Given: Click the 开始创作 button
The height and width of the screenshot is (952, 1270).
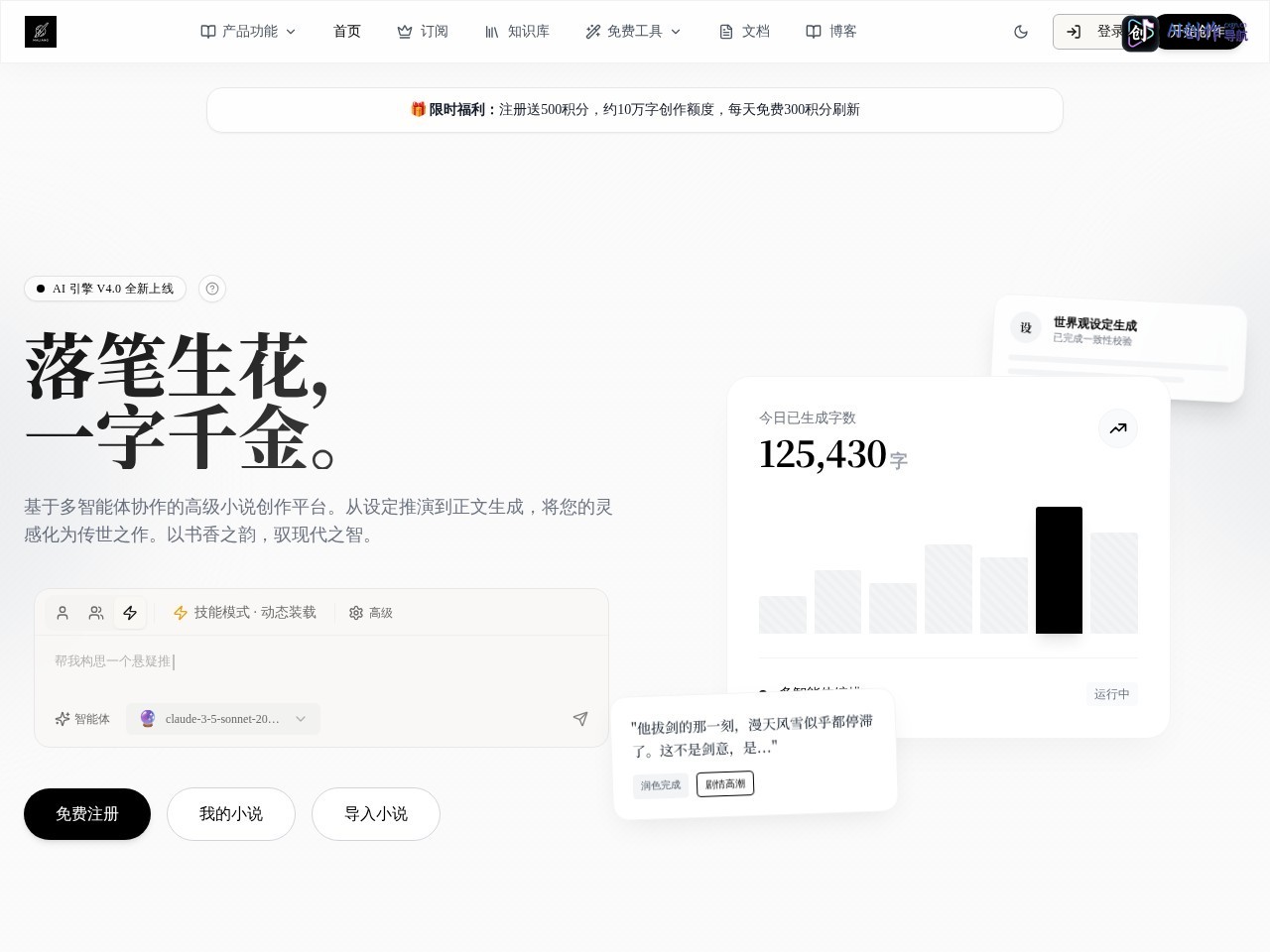Looking at the screenshot, I should pyautogui.click(x=1200, y=32).
